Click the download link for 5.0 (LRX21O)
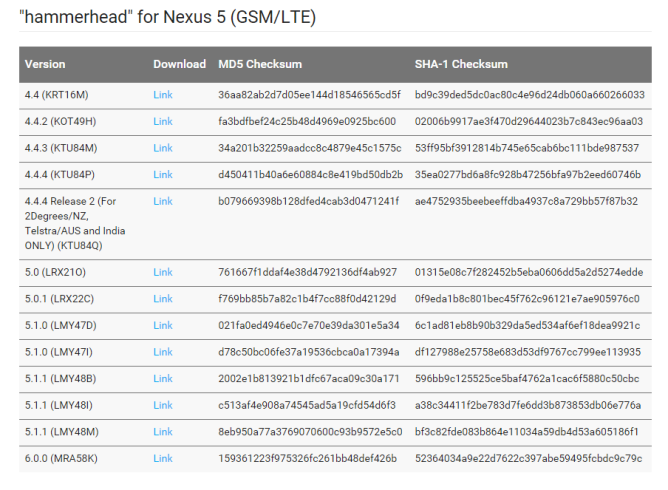Screen dimensions: 668x490 coord(162,272)
